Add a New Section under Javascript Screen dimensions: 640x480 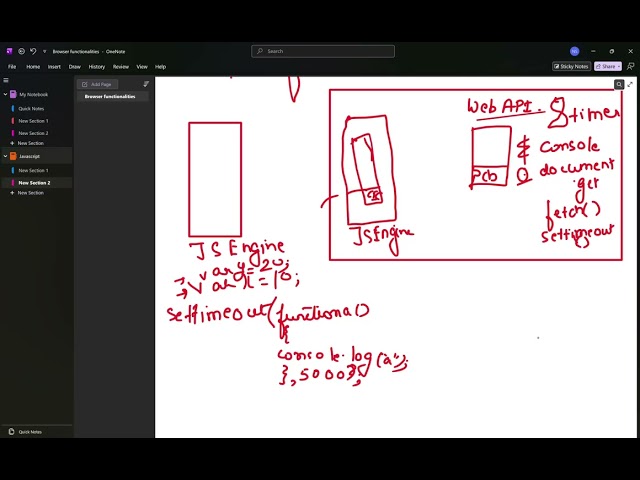[27, 193]
